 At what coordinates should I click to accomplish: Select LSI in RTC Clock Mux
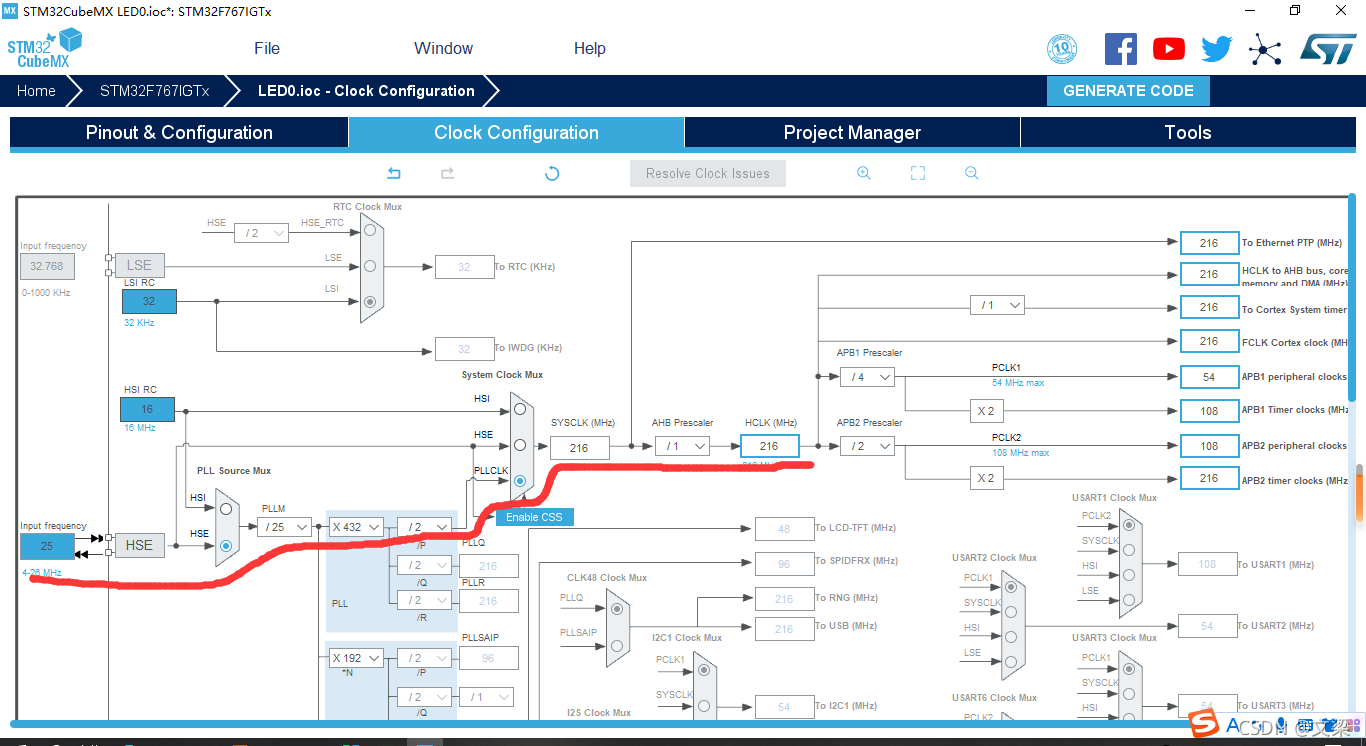(371, 301)
